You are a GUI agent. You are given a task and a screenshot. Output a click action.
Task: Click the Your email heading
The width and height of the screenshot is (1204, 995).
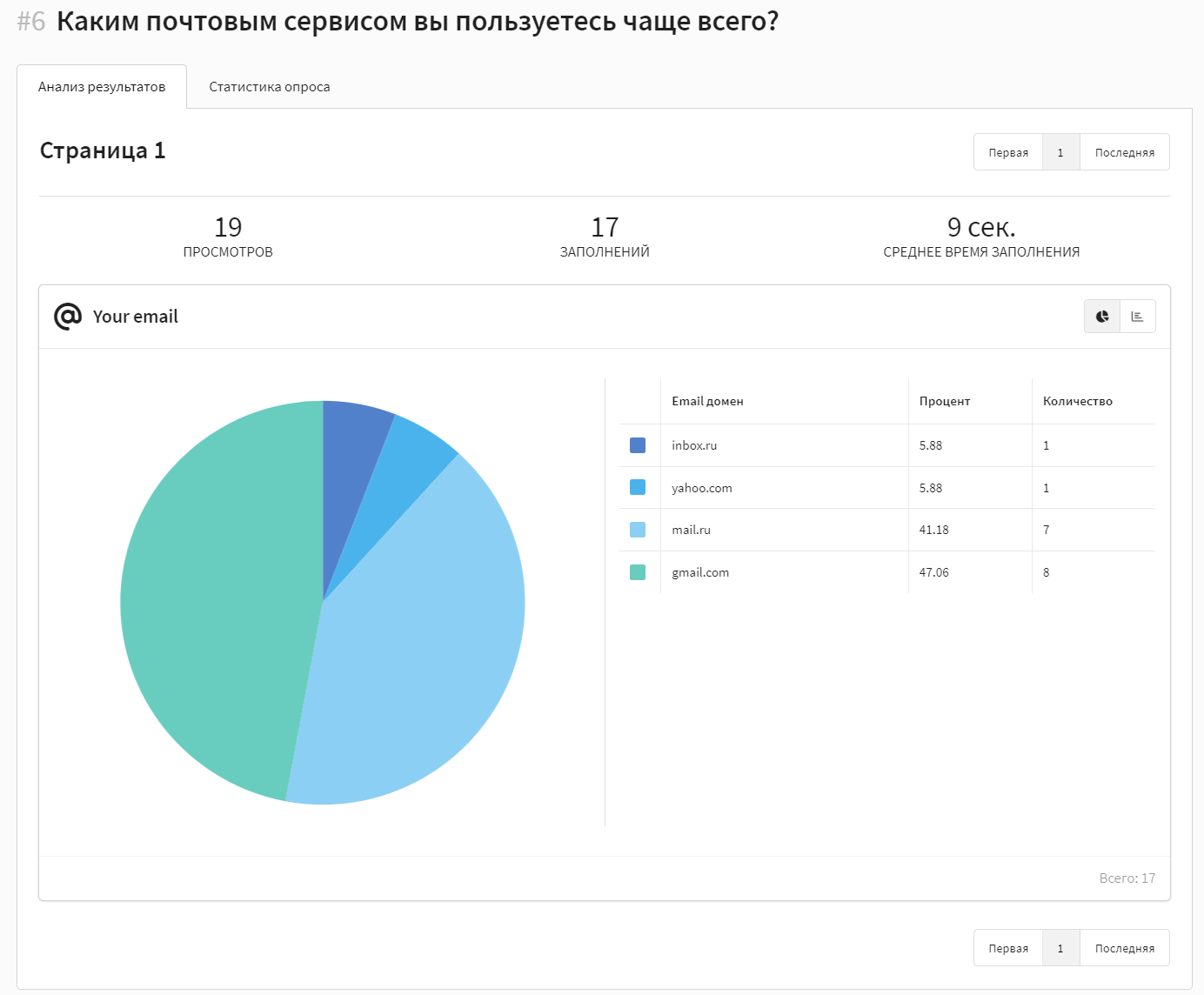(135, 317)
